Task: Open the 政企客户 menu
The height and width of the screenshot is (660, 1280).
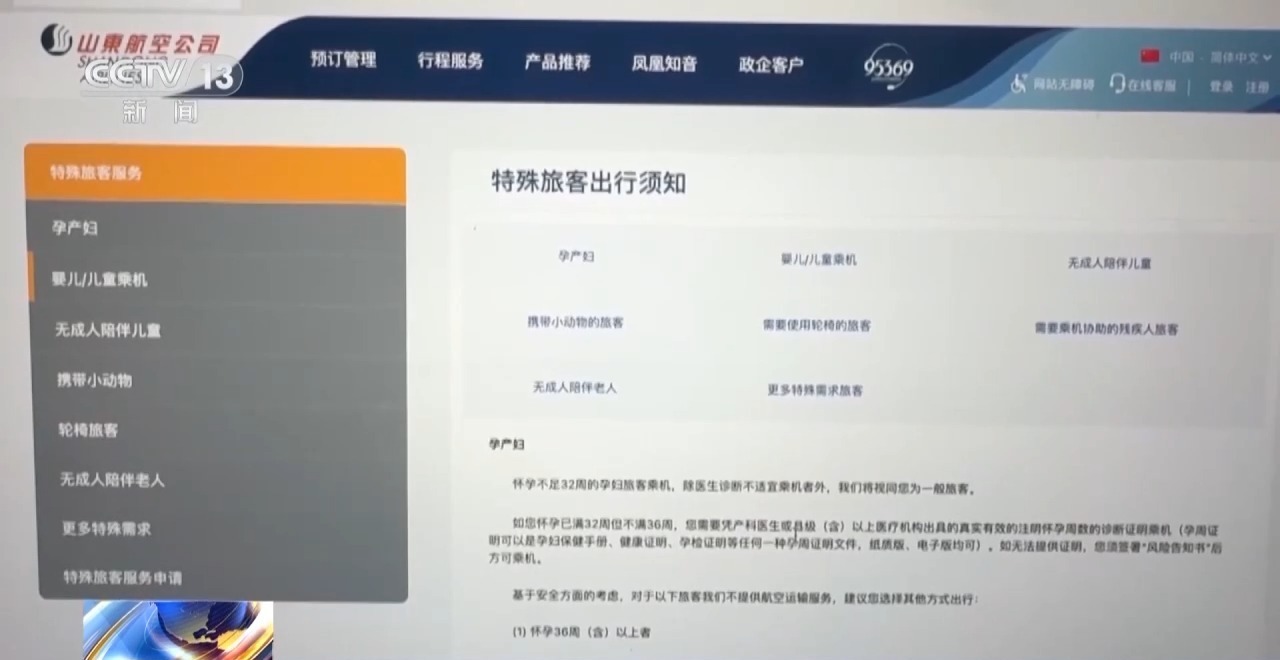Action: tap(770, 62)
